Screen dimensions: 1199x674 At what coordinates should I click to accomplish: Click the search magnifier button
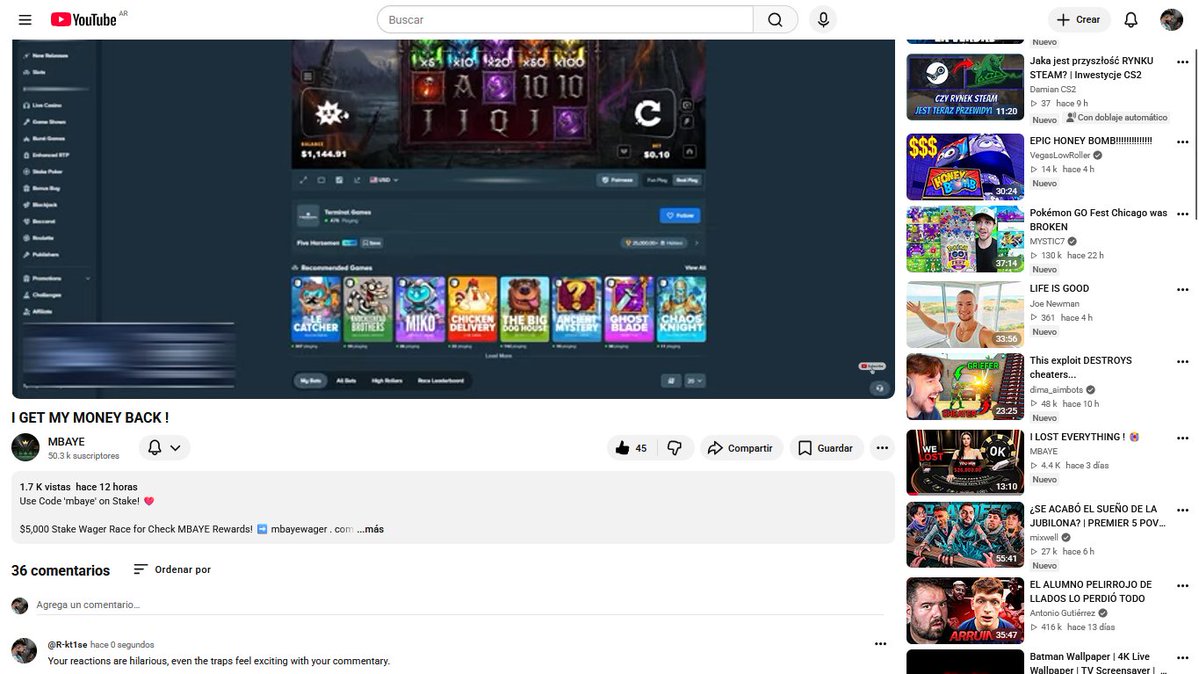(x=775, y=20)
